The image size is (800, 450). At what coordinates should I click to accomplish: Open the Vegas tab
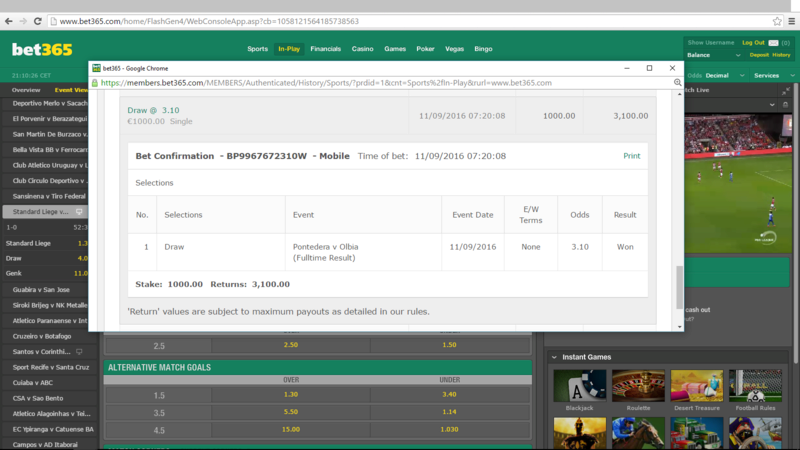click(x=454, y=49)
